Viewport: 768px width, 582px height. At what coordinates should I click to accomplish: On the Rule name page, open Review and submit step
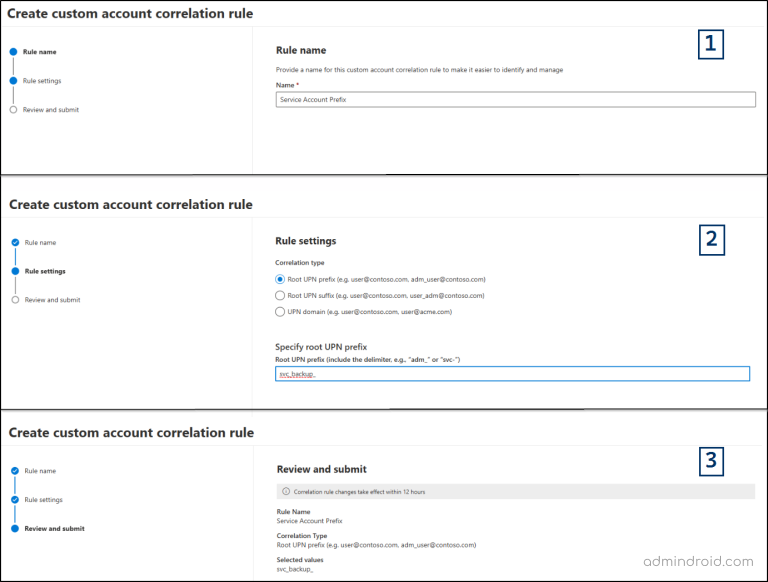click(x=50, y=110)
